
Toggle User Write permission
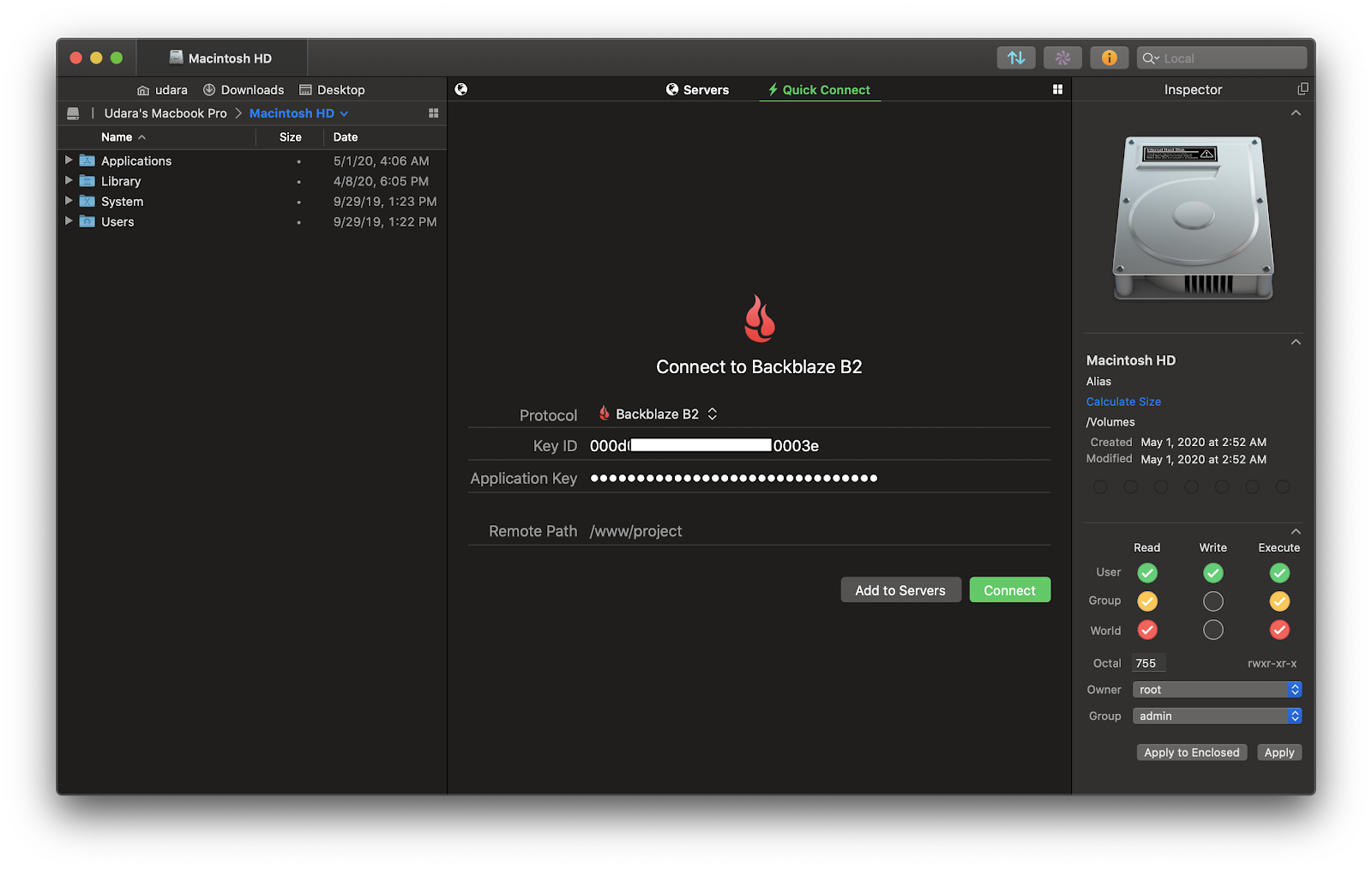[1213, 572]
